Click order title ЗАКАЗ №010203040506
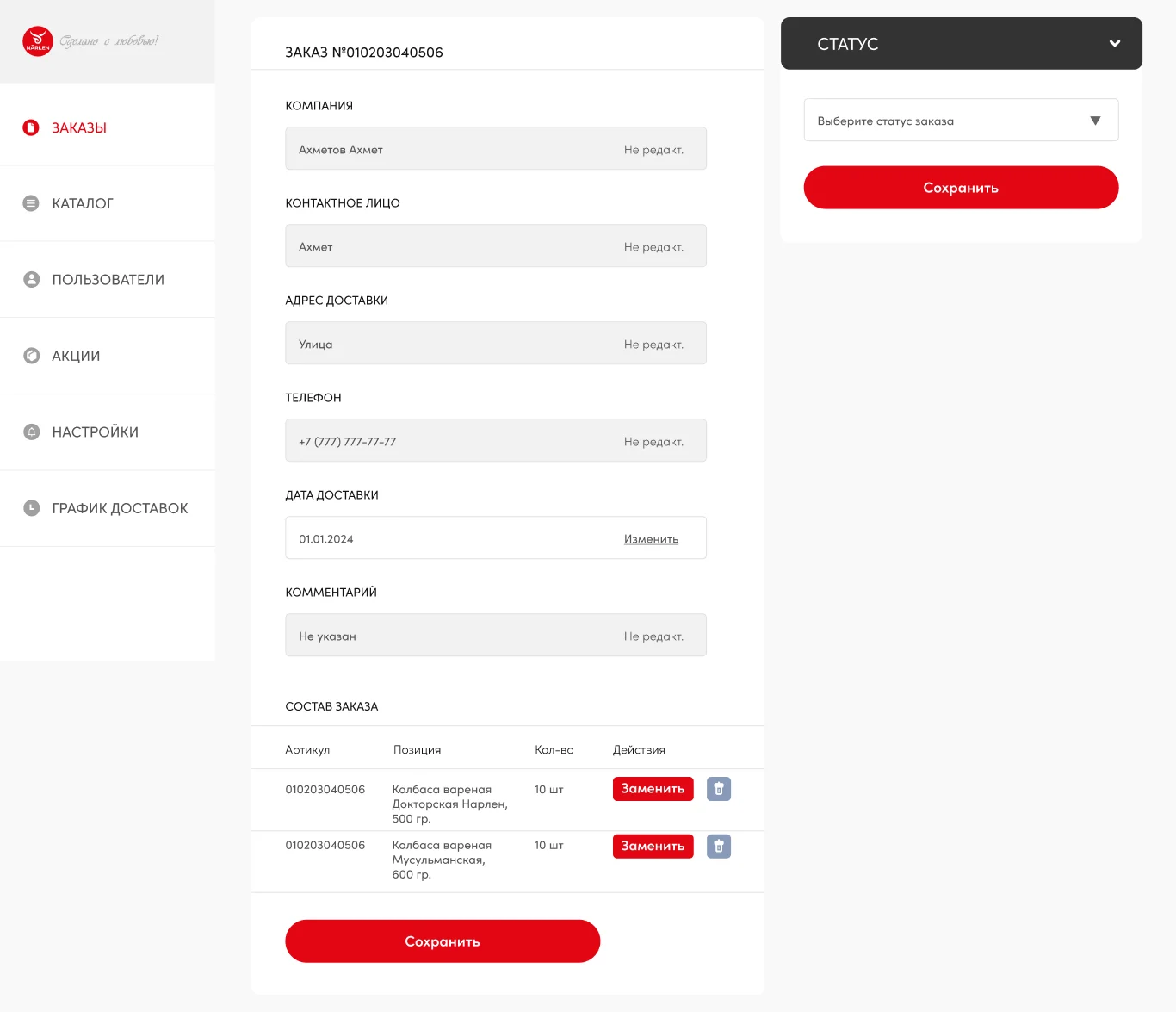Image resolution: width=1176 pixels, height=1012 pixels. pos(364,53)
